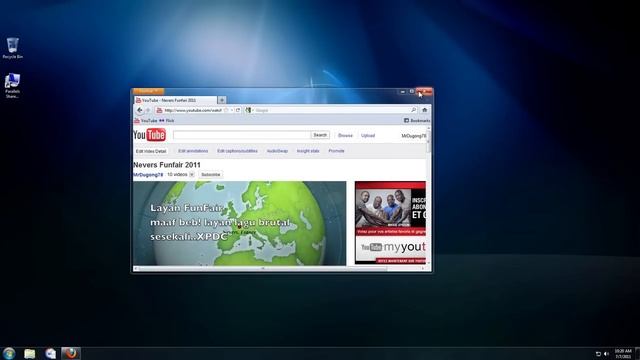Open the Promote option
The height and width of the screenshot is (360, 640).
pos(336,151)
